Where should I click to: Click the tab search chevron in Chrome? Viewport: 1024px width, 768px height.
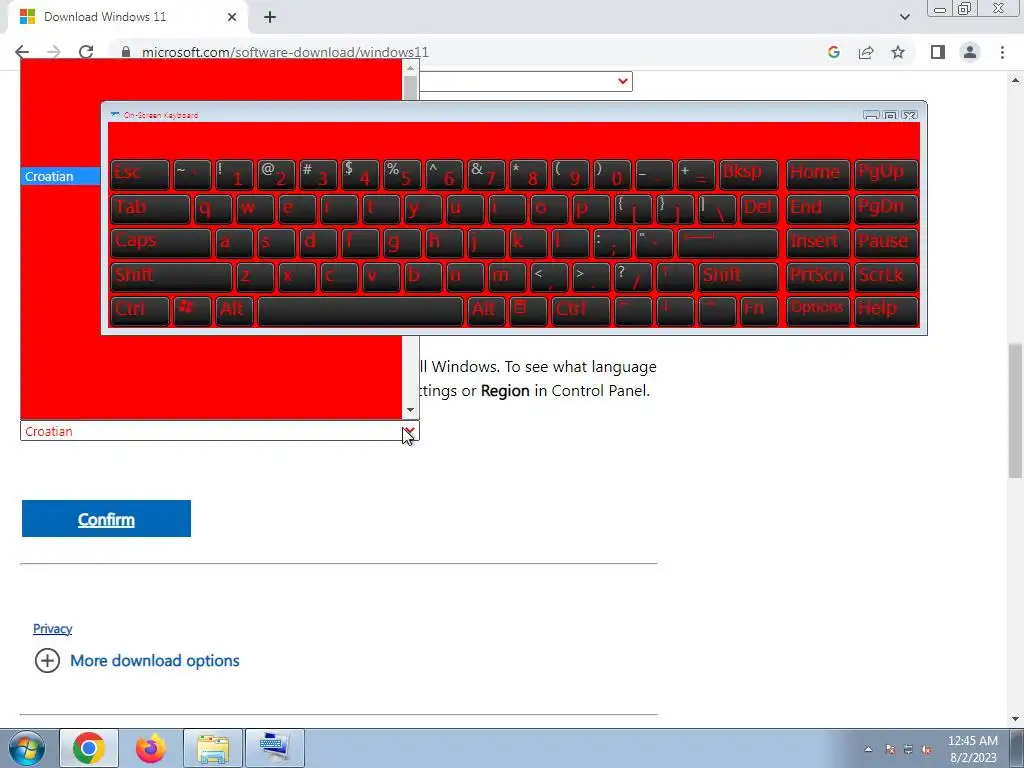[x=904, y=17]
